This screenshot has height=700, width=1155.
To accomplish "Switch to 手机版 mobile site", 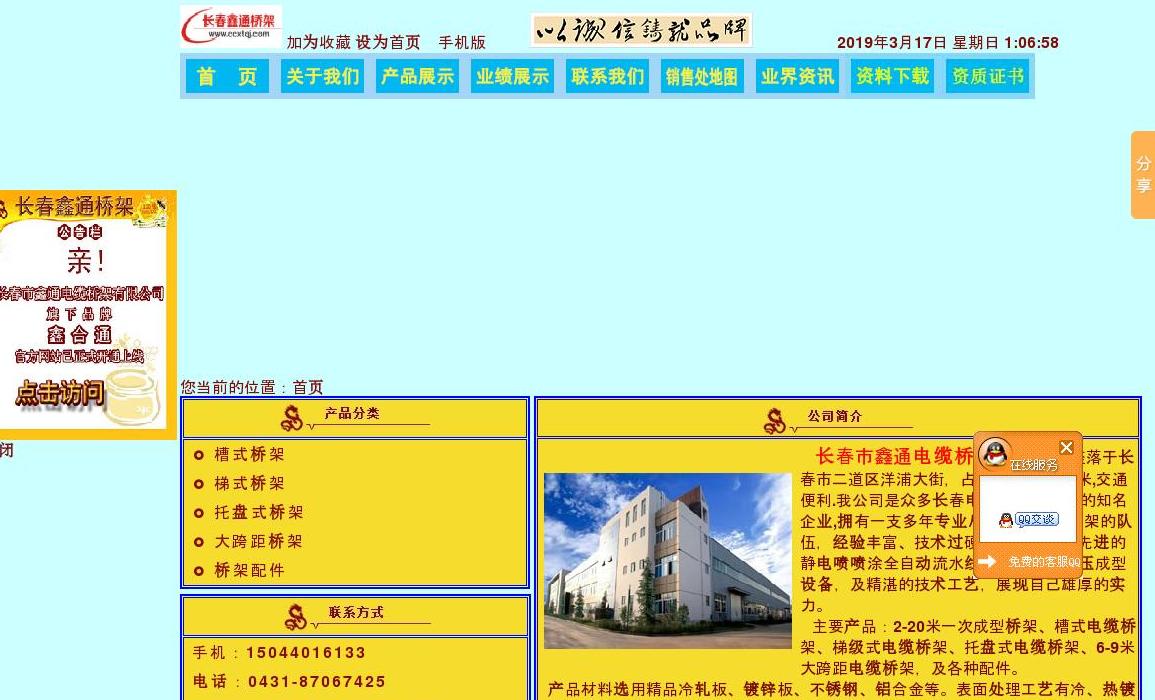I will coord(462,42).
